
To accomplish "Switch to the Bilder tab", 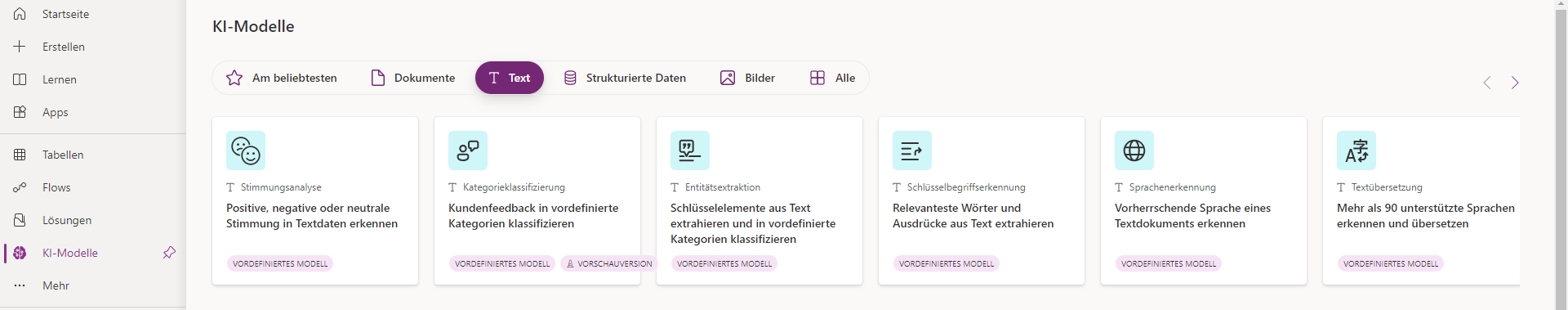I will (747, 78).
